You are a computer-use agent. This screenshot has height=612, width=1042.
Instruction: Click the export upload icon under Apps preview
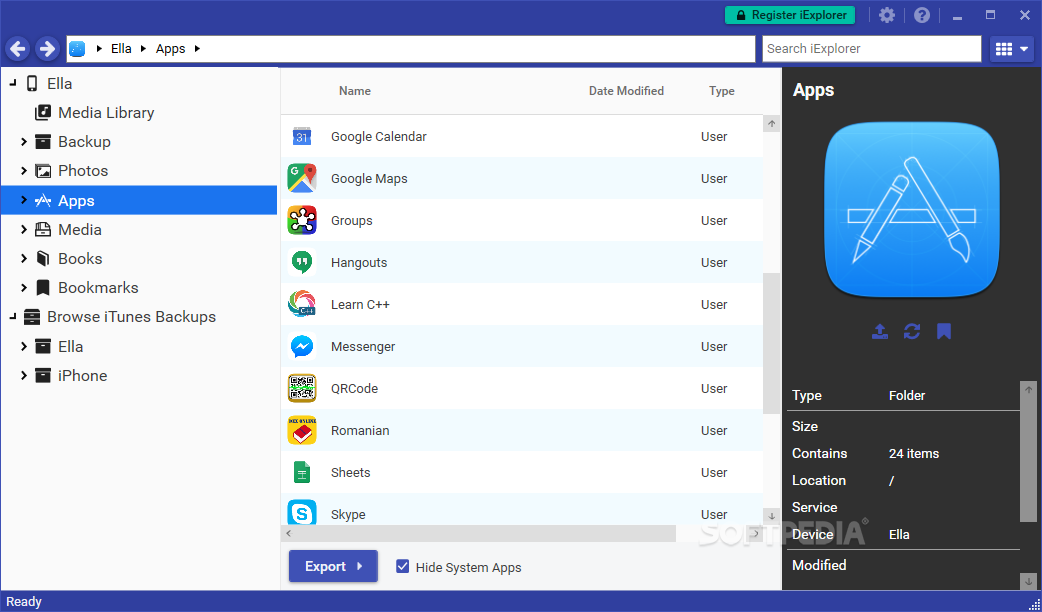point(880,331)
